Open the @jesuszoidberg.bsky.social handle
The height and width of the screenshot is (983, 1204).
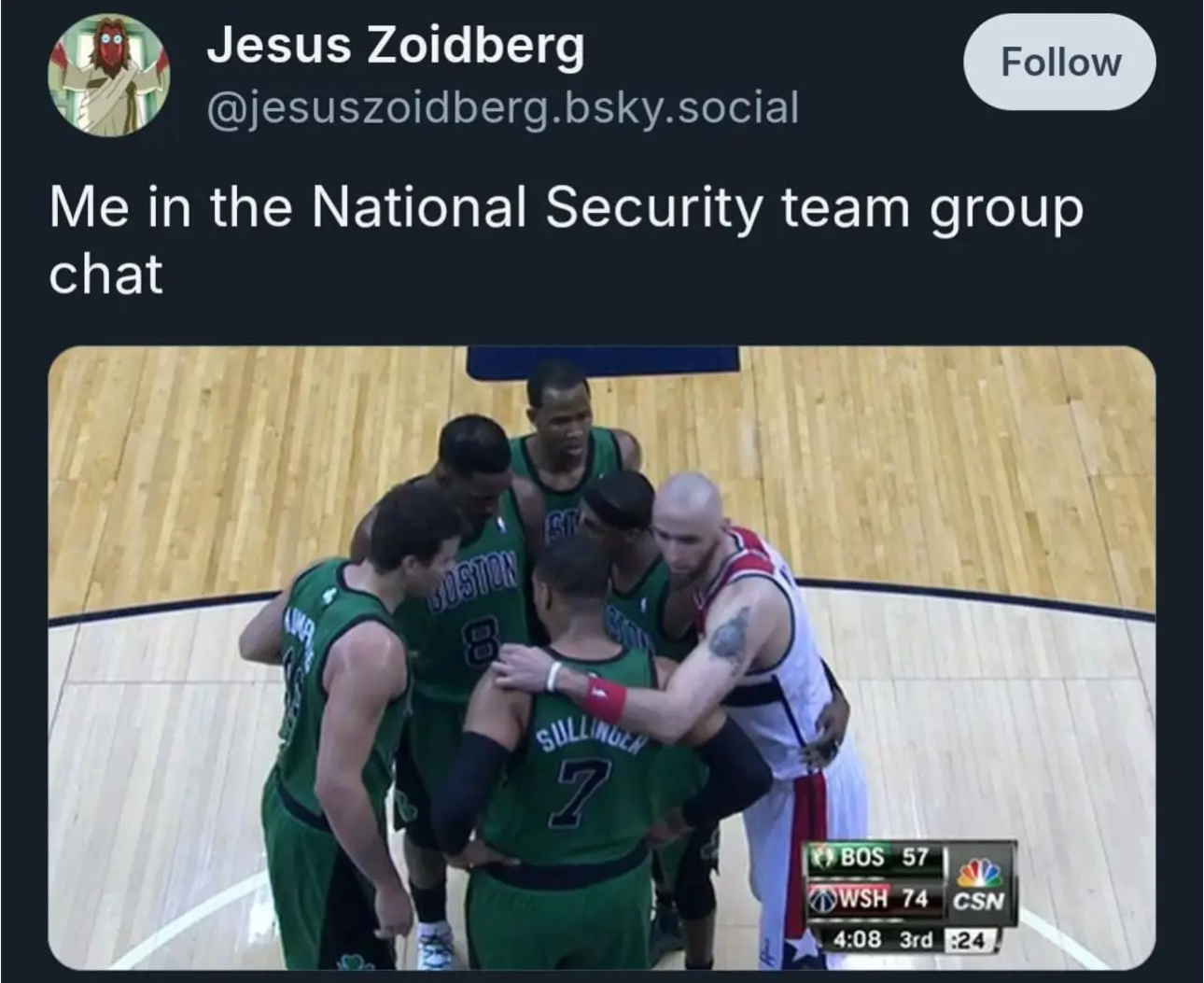502,107
